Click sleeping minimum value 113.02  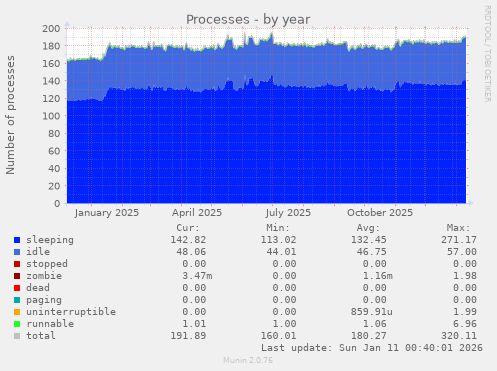coord(278,240)
